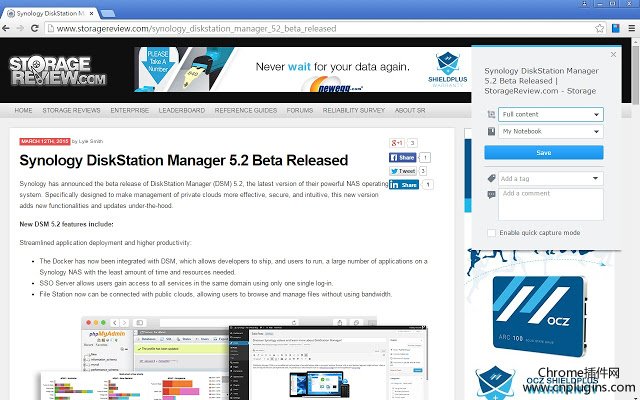Click the article title heading
The width and height of the screenshot is (640, 400).
(184, 160)
